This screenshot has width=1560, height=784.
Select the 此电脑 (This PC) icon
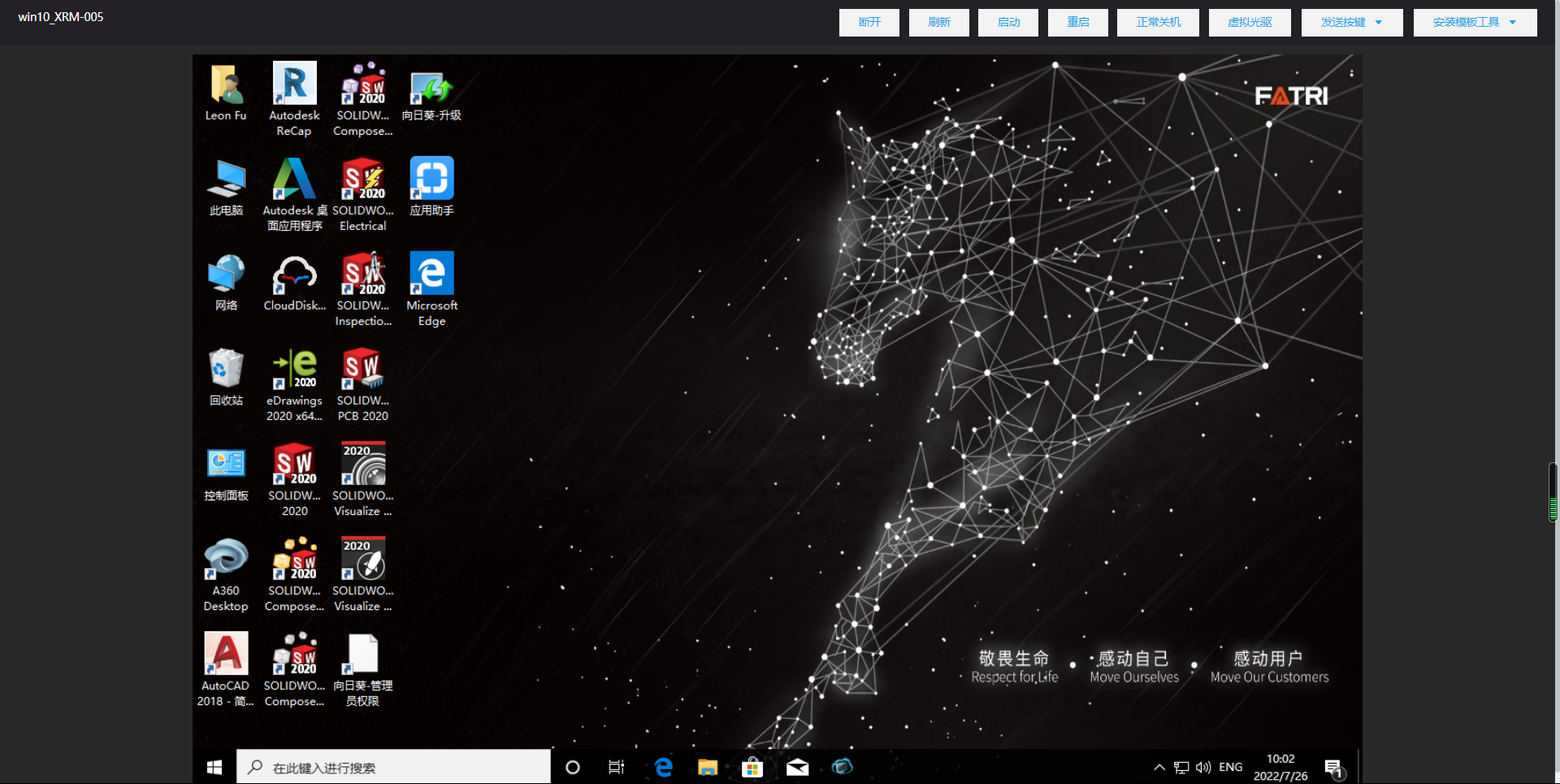click(x=226, y=187)
